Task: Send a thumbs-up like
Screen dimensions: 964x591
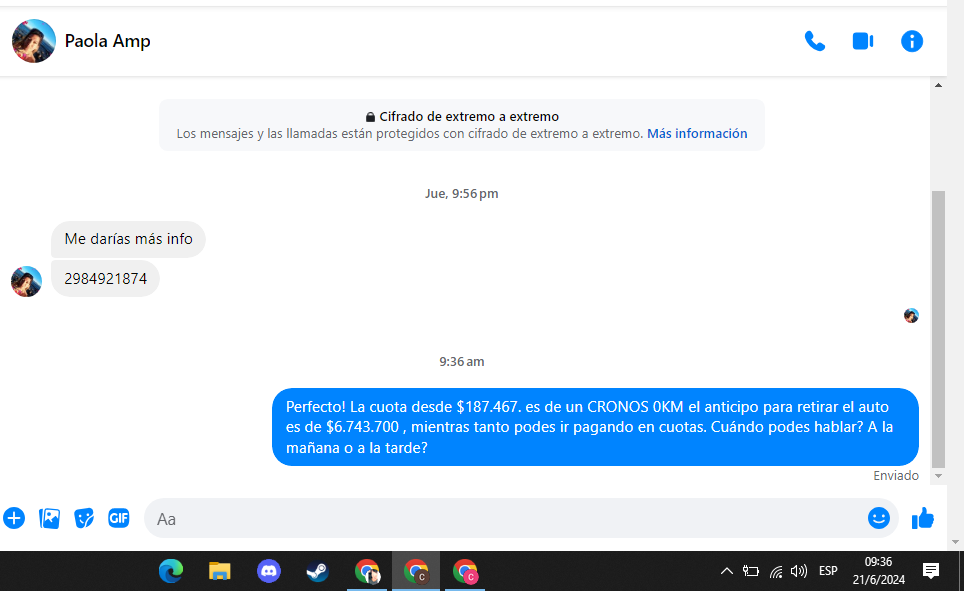Action: click(x=922, y=518)
